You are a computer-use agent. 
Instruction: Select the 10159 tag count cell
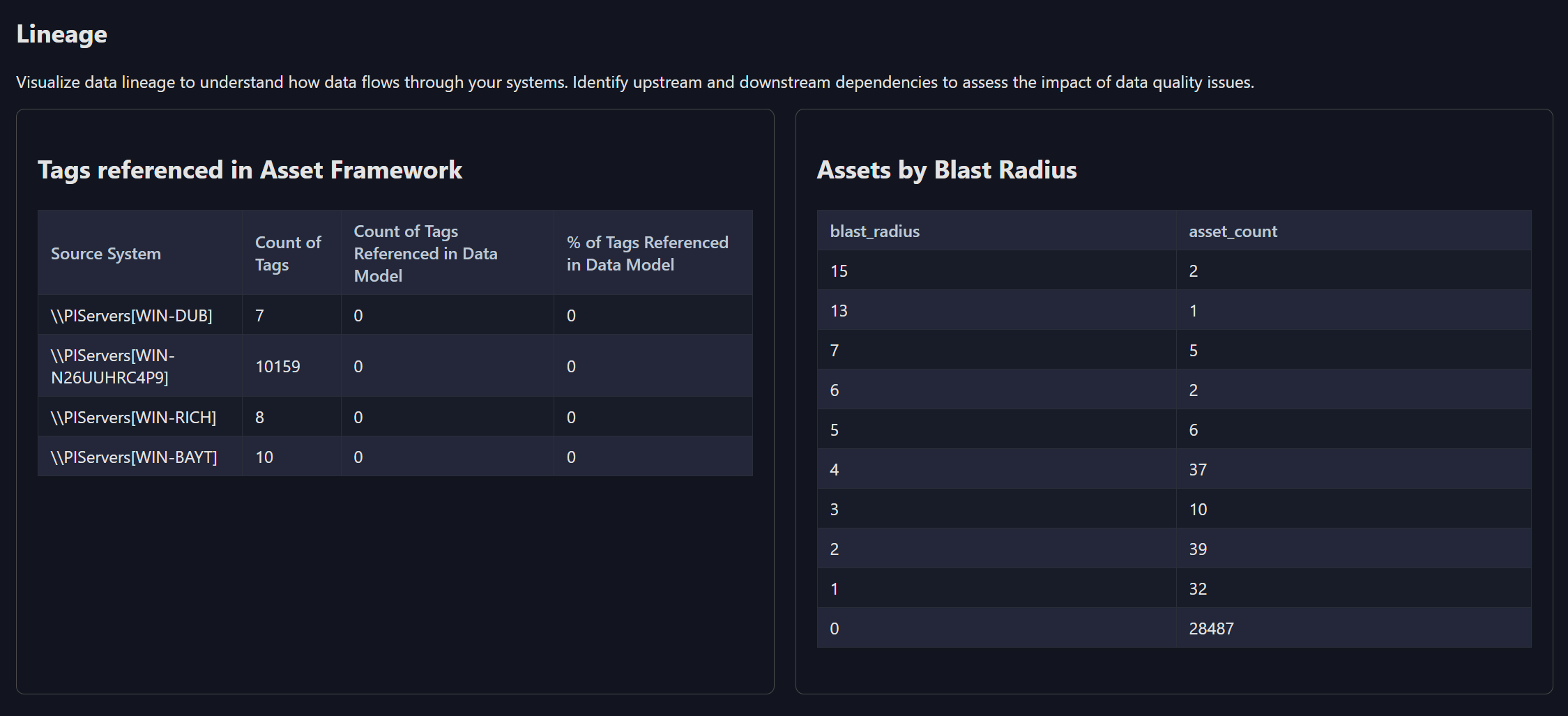pos(277,365)
